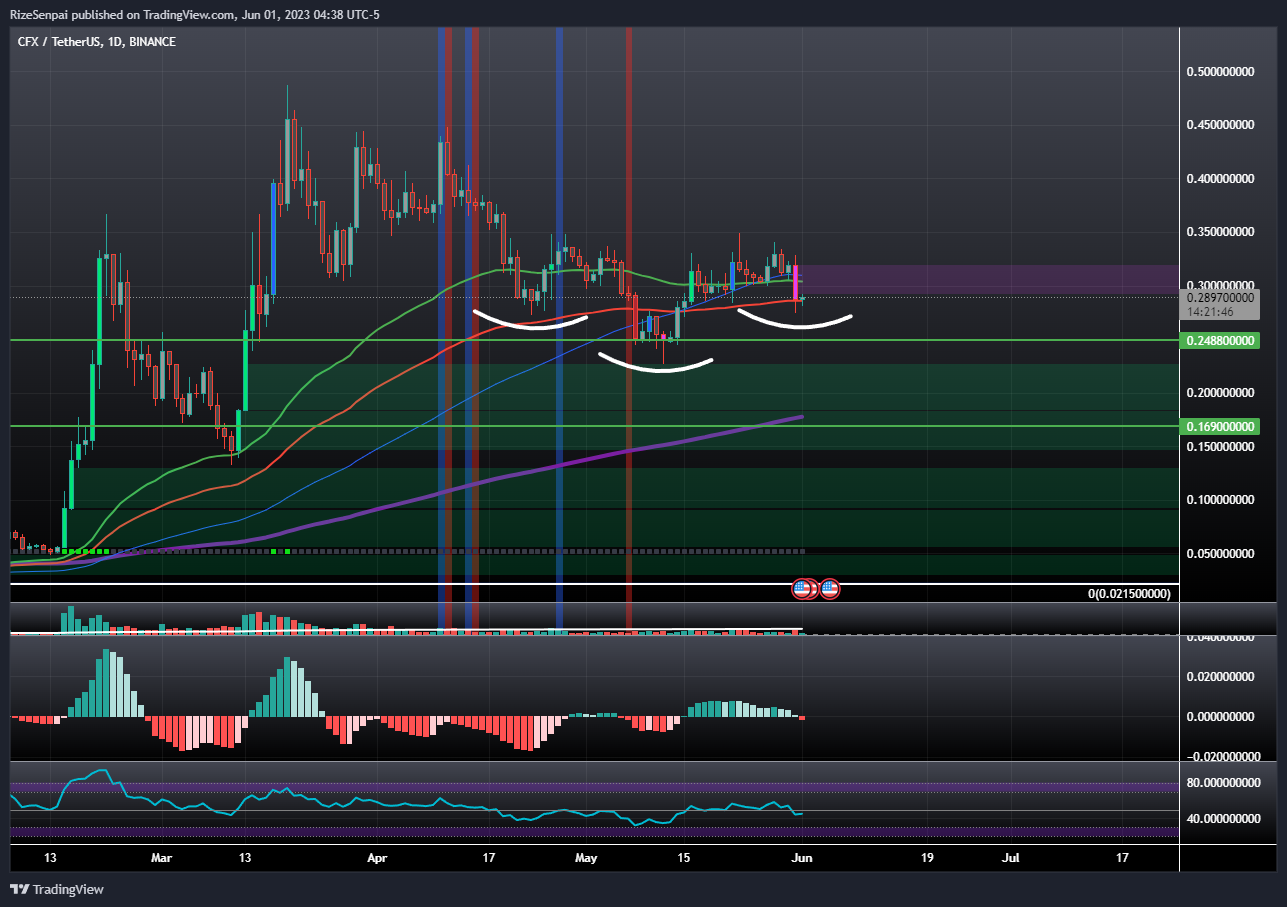The width and height of the screenshot is (1287, 907).
Task: Open the leftmost US flag economic event marker
Action: (803, 589)
